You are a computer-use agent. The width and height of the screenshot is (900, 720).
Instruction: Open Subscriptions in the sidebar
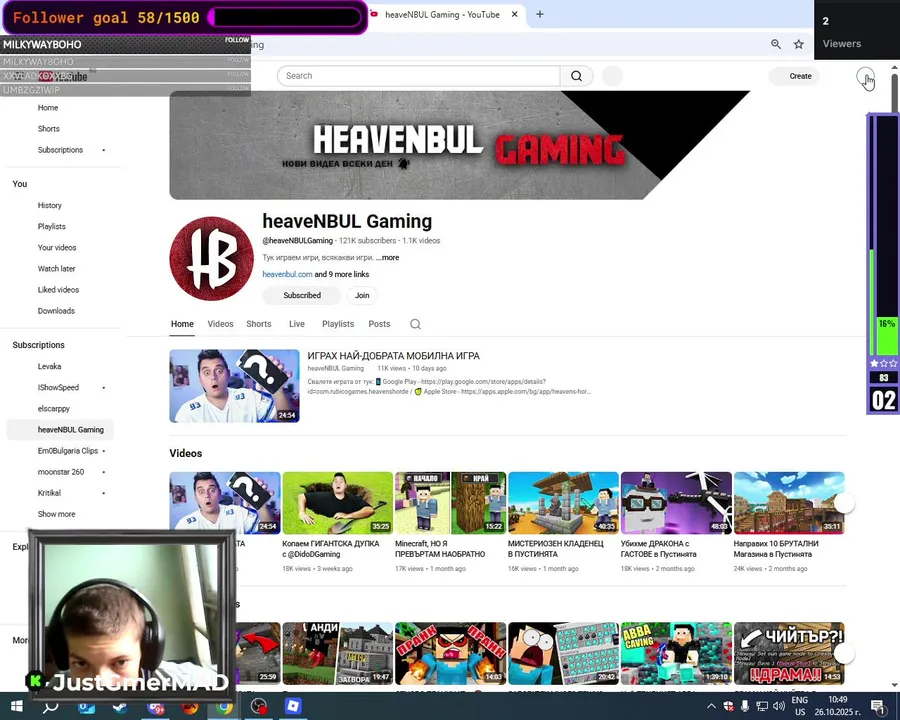tap(60, 150)
